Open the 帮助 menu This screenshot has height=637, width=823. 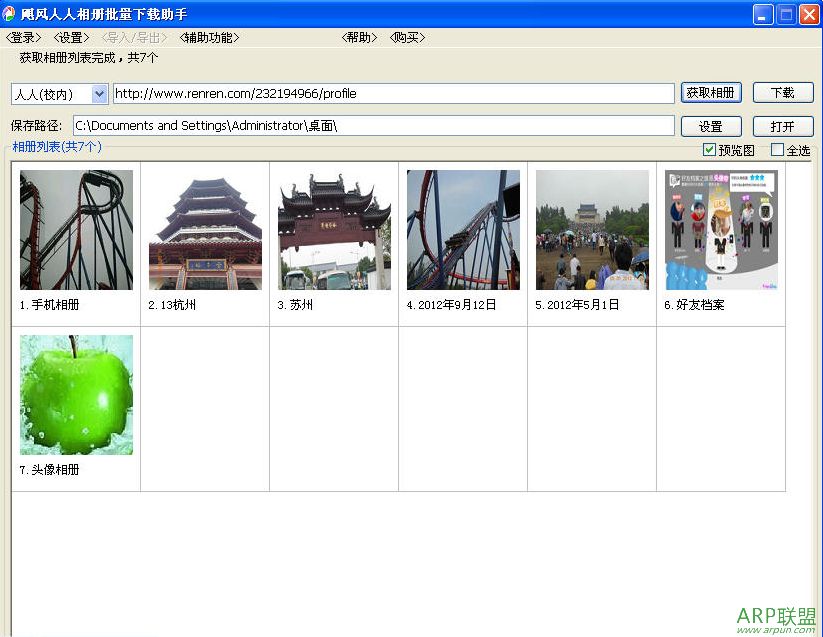[360, 38]
